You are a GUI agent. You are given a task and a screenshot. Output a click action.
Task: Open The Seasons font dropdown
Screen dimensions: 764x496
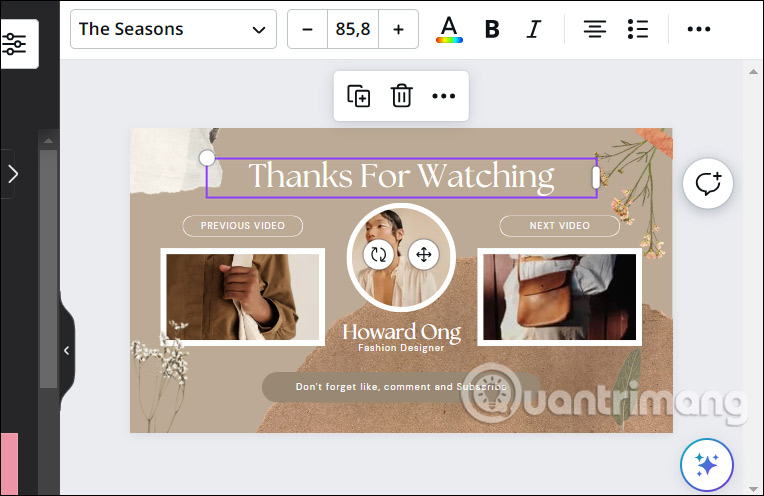[173, 29]
